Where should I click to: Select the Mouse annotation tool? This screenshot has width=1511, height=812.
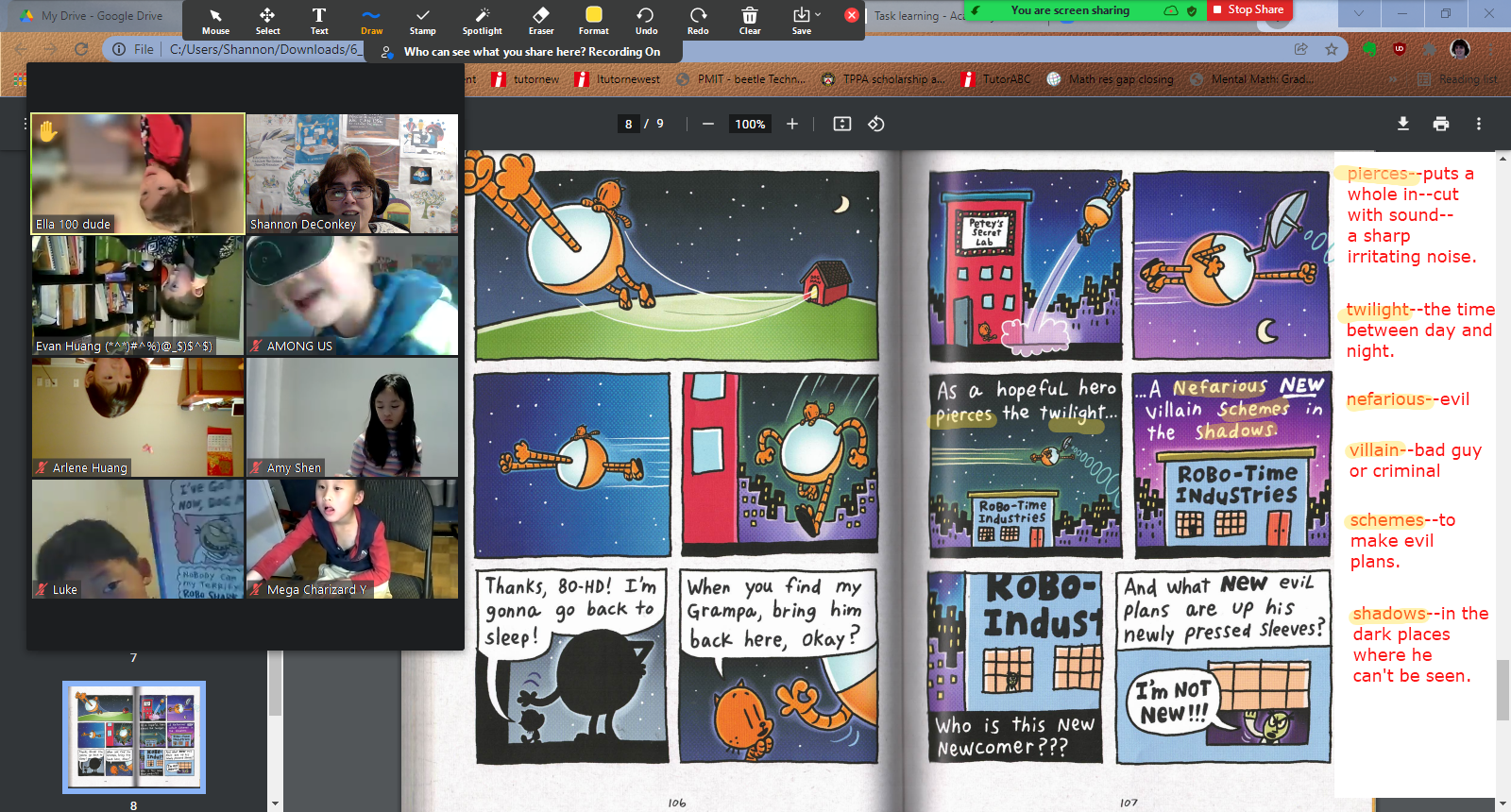tap(215, 21)
